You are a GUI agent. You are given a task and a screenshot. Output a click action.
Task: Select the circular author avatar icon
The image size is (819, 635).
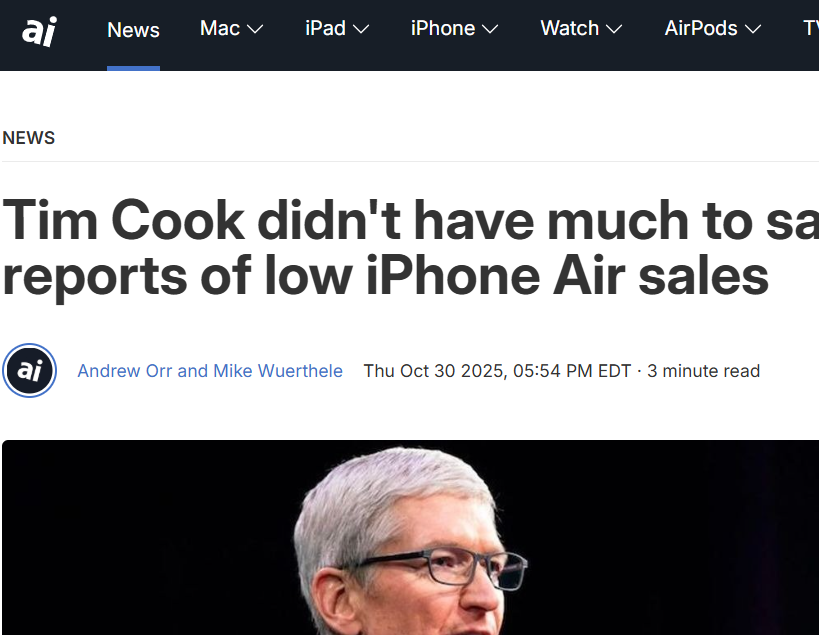[x=29, y=370]
